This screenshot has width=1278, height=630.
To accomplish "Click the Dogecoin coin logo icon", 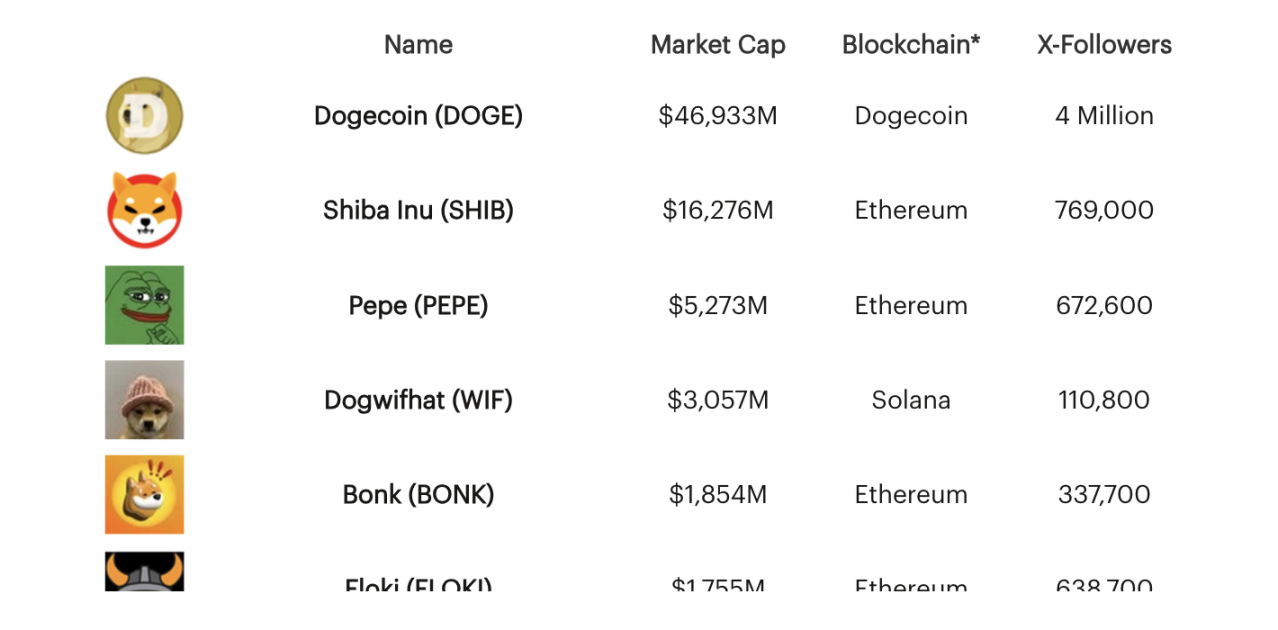I will pos(144,116).
